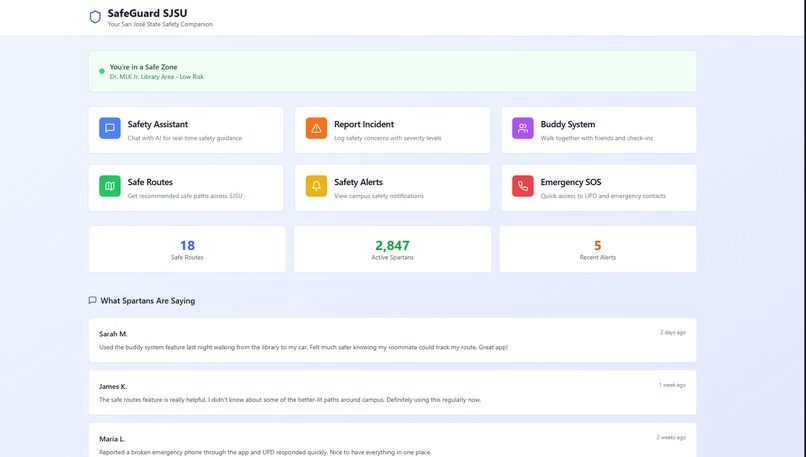The width and height of the screenshot is (806, 457).
Task: Open the Safe Routes card title
Action: pyautogui.click(x=150, y=182)
